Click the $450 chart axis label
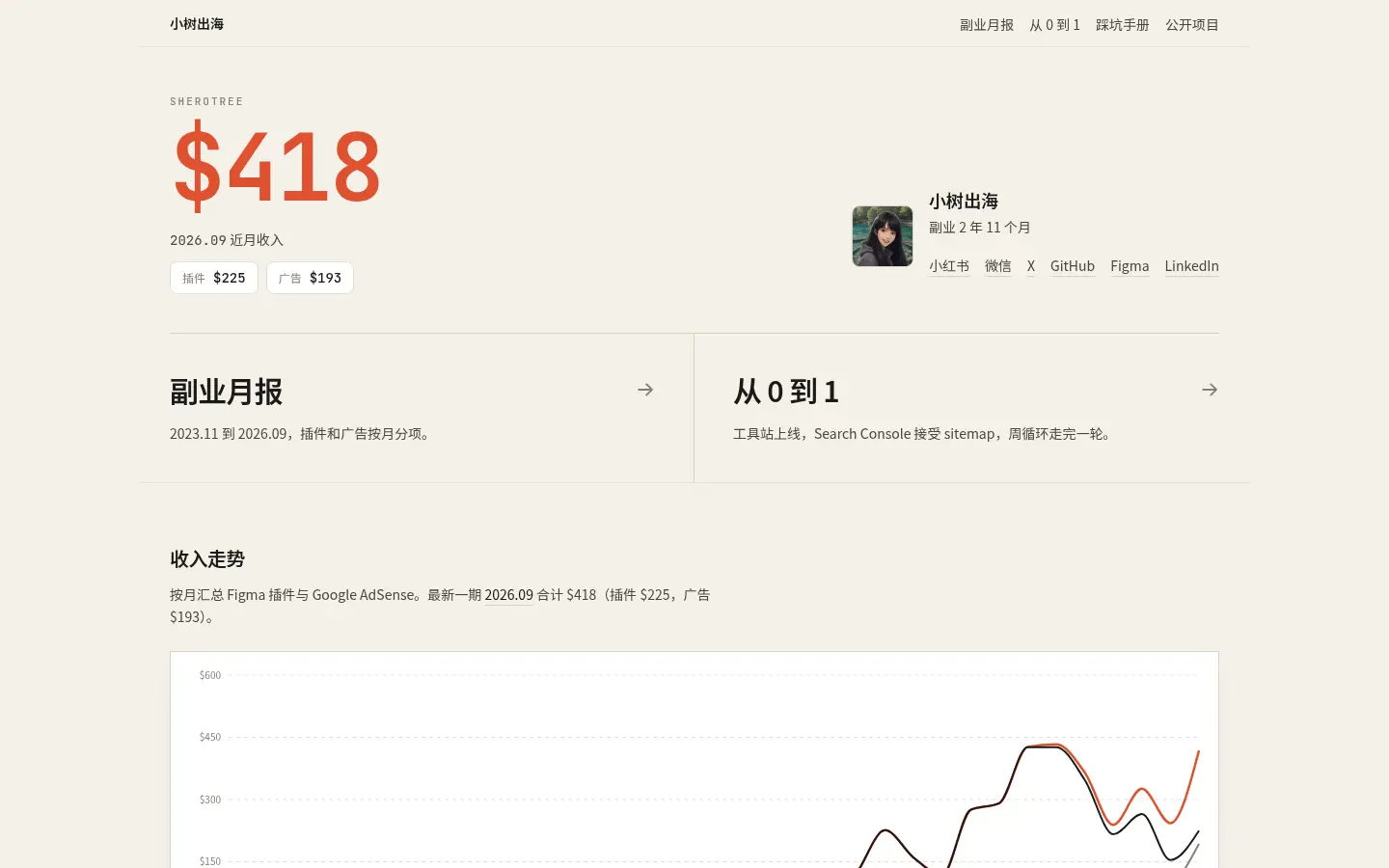Image resolution: width=1389 pixels, height=868 pixels. (210, 737)
